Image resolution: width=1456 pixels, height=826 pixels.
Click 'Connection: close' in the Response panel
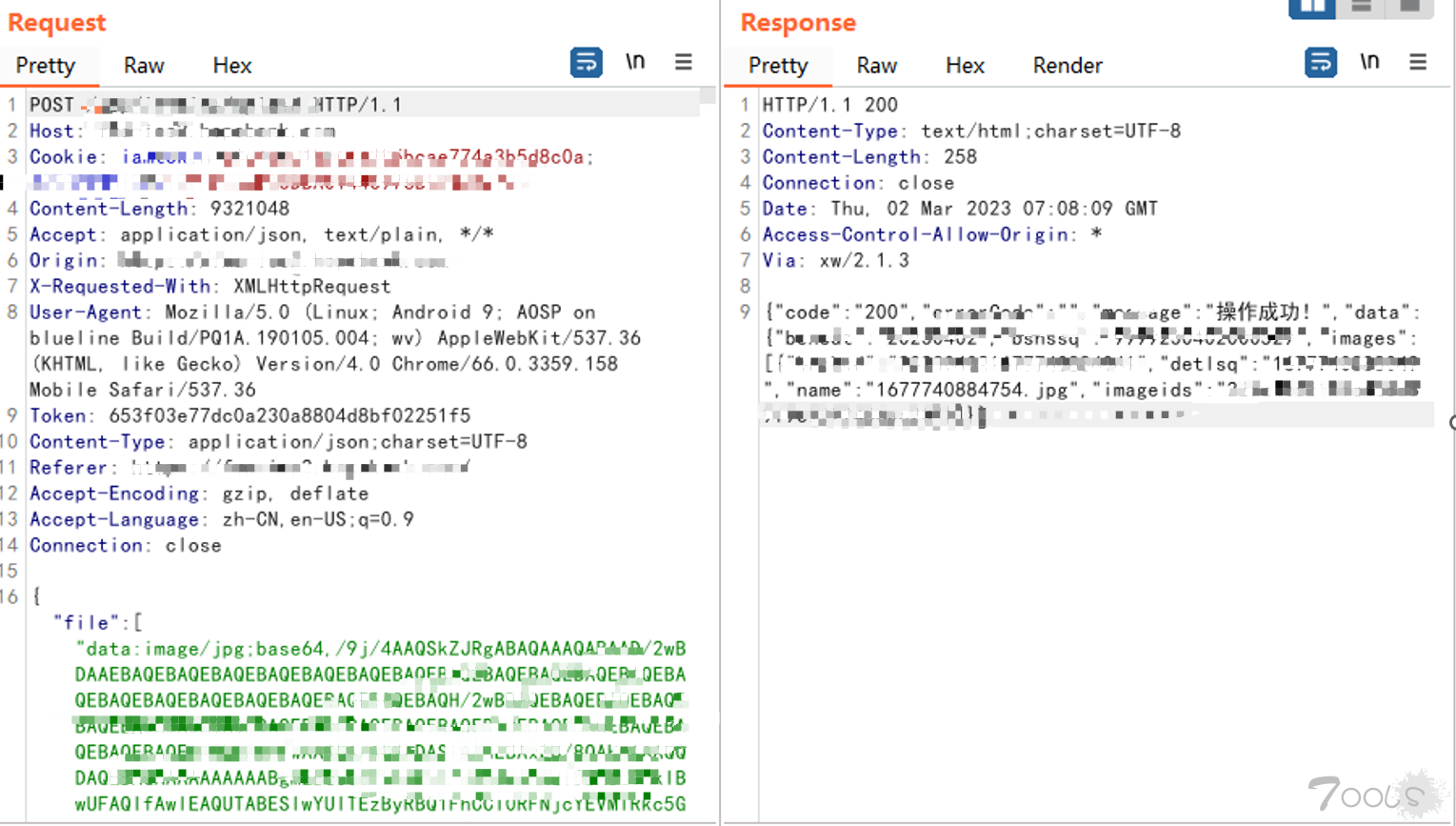click(858, 183)
